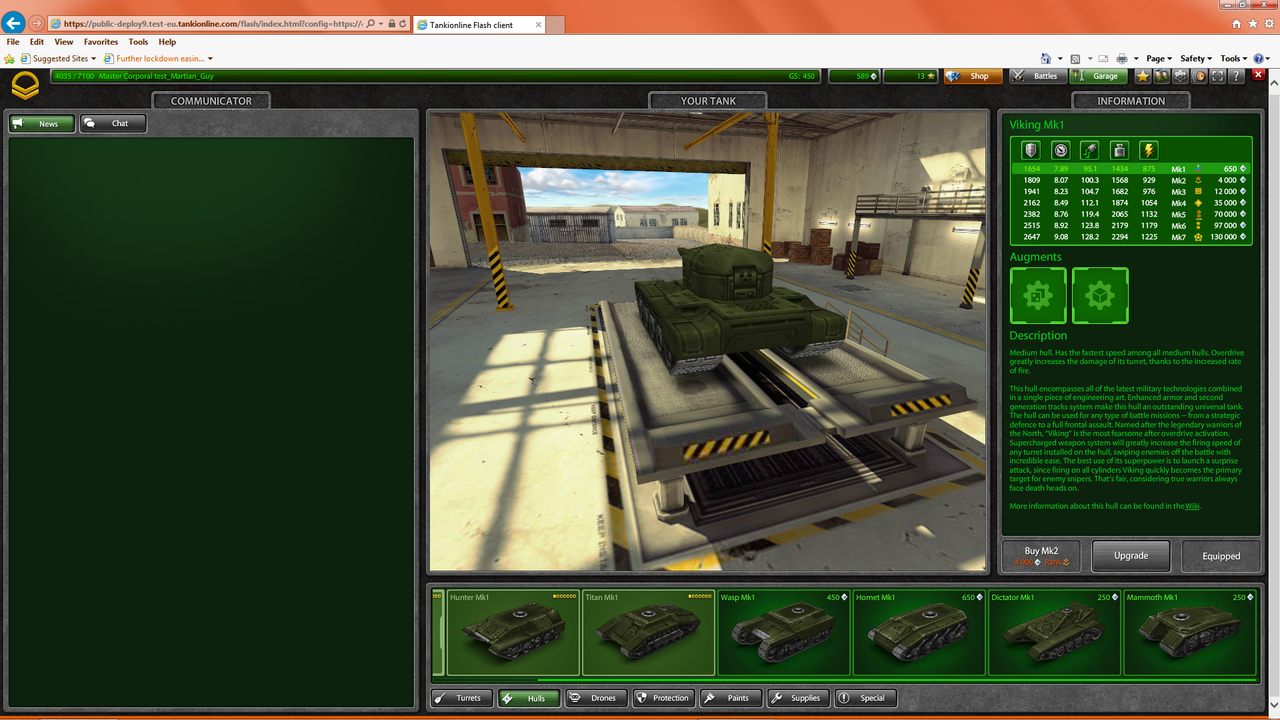Select the Wasp Mk1 hull thumbnail
The image size is (1280, 720).
(784, 633)
